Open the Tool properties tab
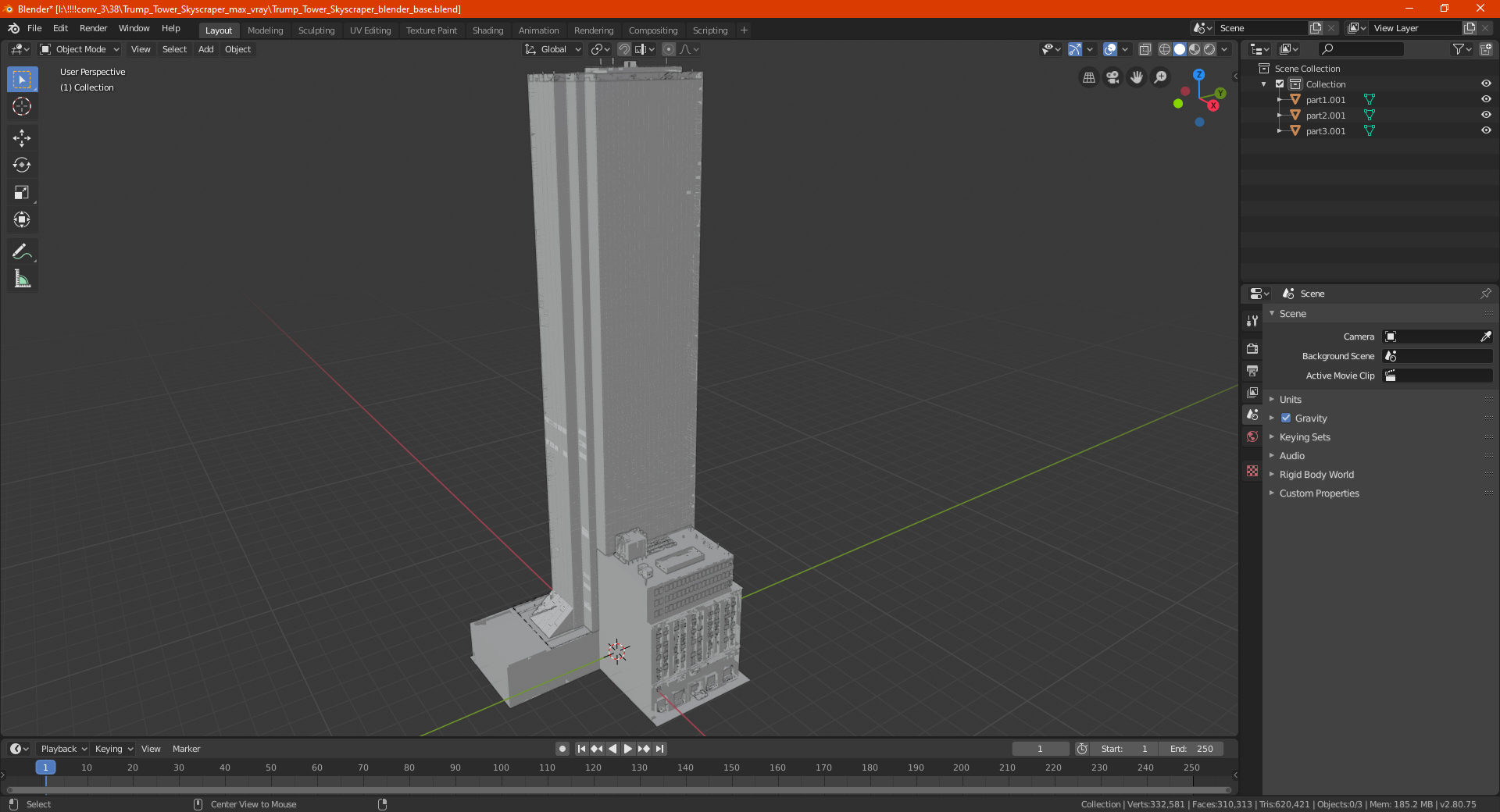The height and width of the screenshot is (812, 1500). [1252, 321]
